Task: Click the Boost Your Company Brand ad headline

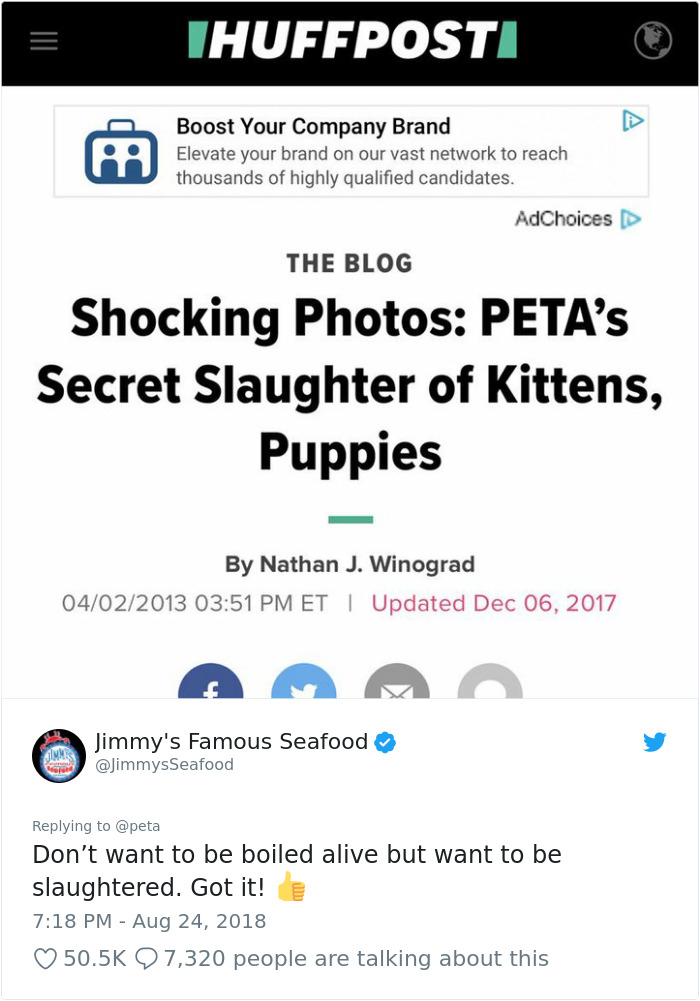Action: point(311,126)
